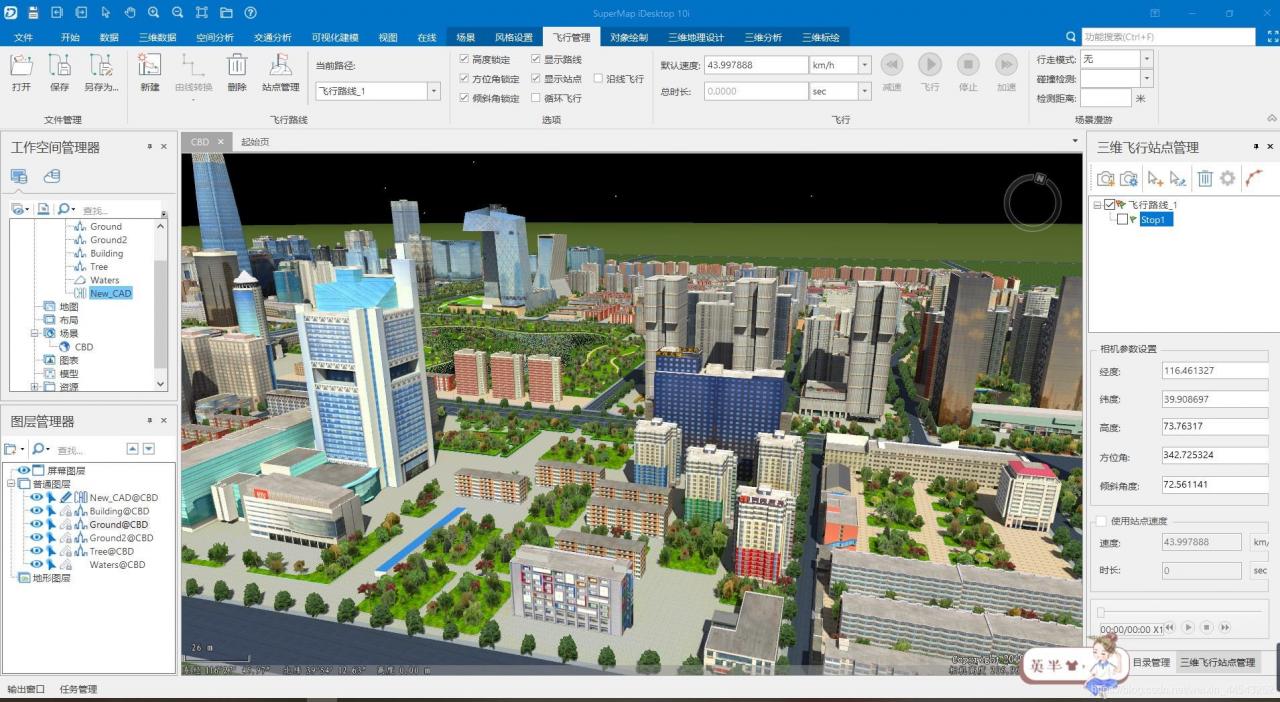Create a new flight route with 新建

pyautogui.click(x=150, y=72)
